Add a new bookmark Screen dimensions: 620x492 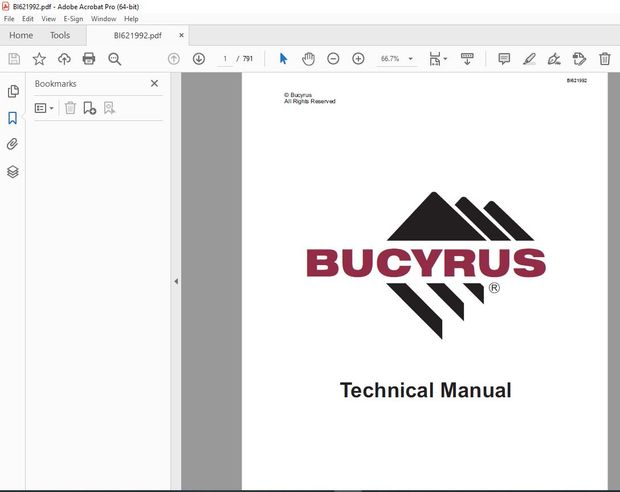pos(90,108)
